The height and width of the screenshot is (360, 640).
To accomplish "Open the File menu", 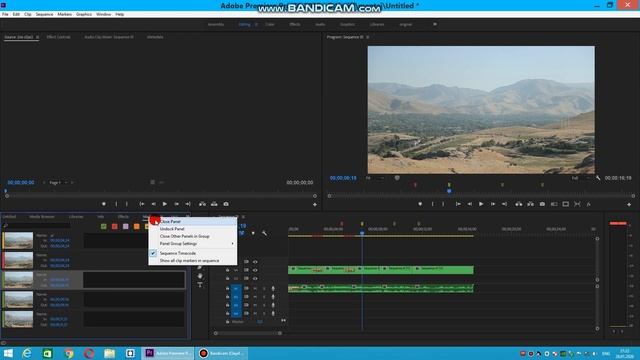I will tap(5, 14).
